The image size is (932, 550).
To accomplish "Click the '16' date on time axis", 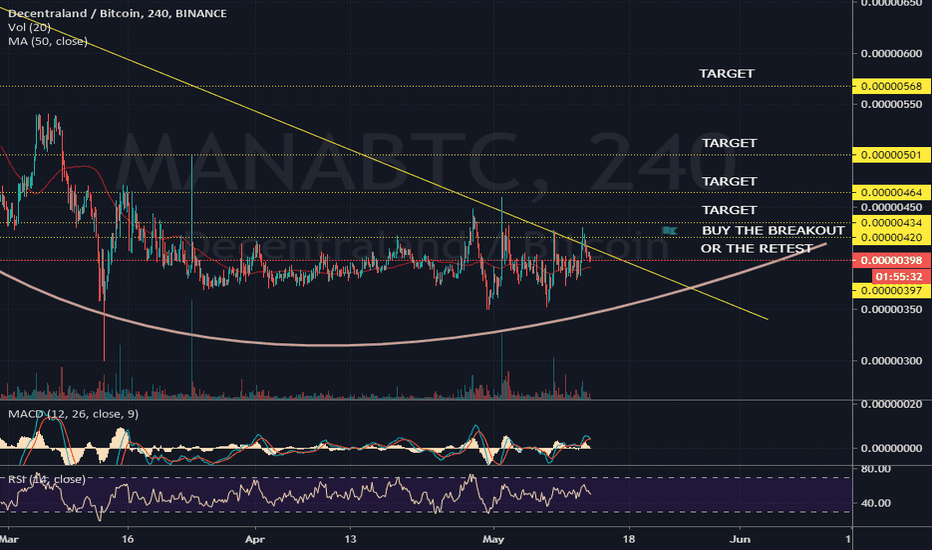I will [127, 539].
